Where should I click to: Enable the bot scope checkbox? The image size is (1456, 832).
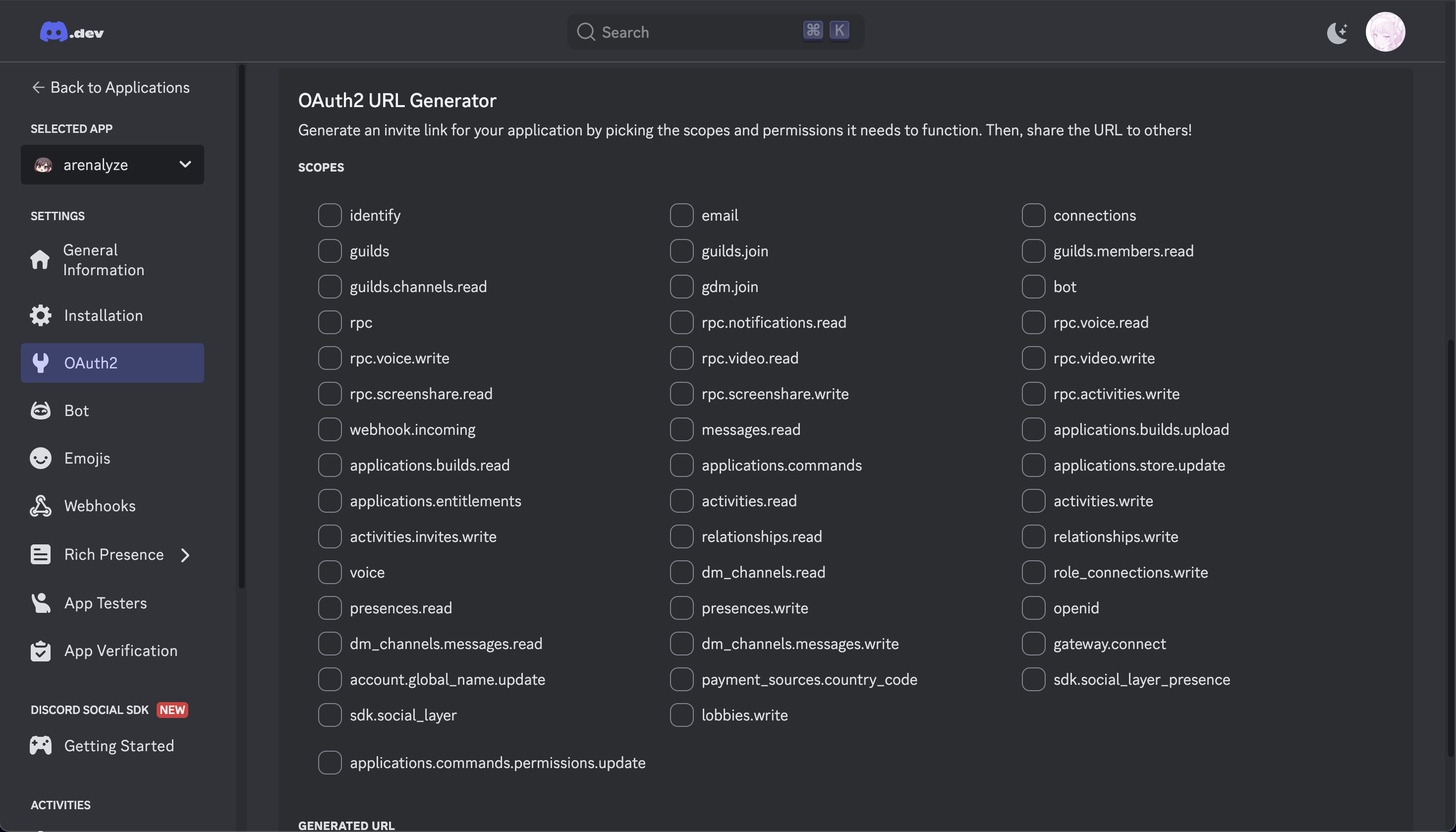(1033, 286)
